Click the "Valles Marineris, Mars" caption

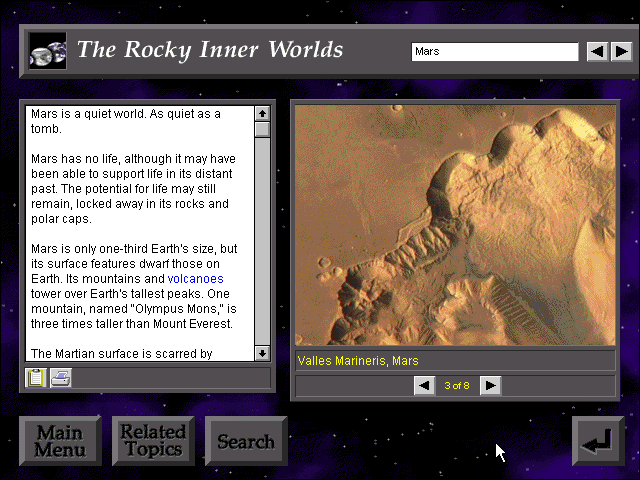[358, 361]
